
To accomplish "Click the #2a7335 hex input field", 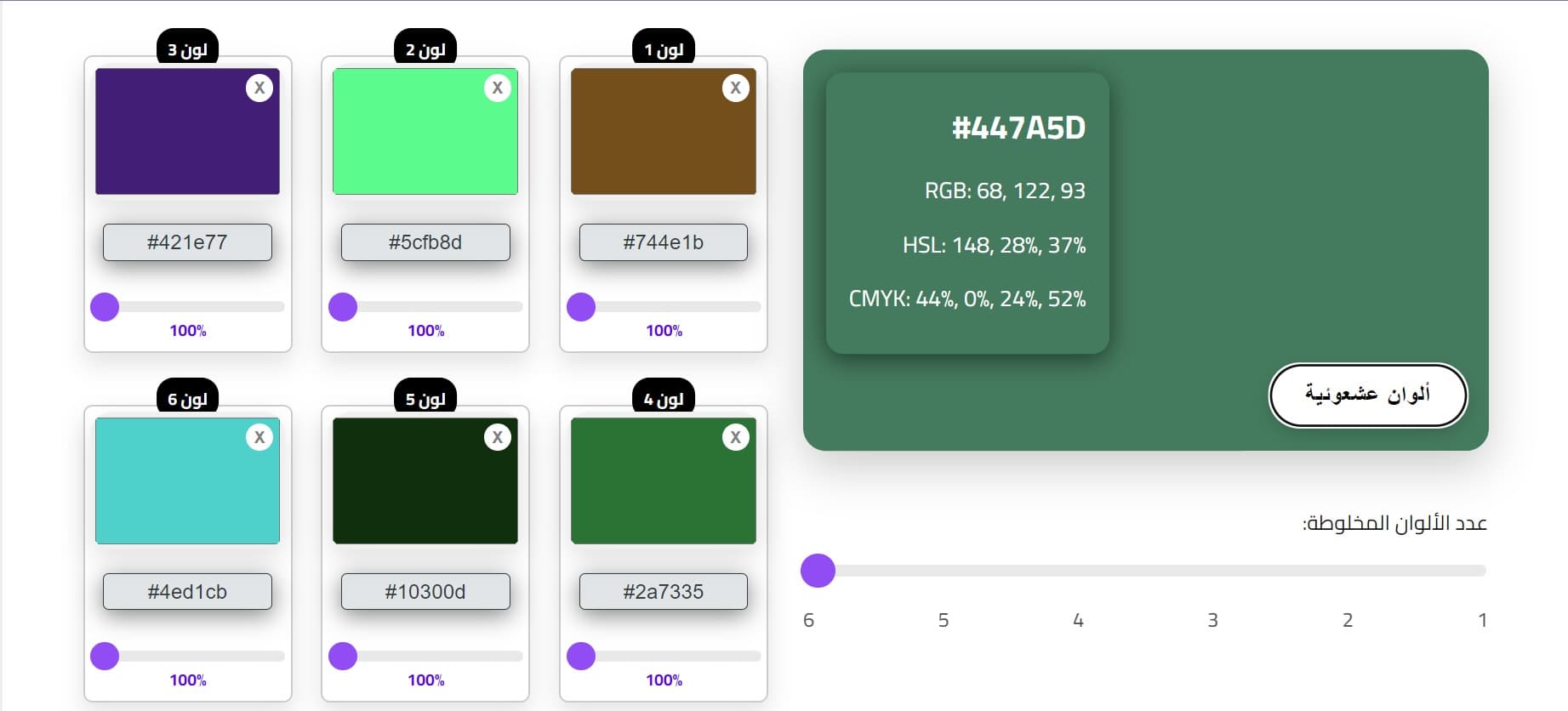I will 664,592.
